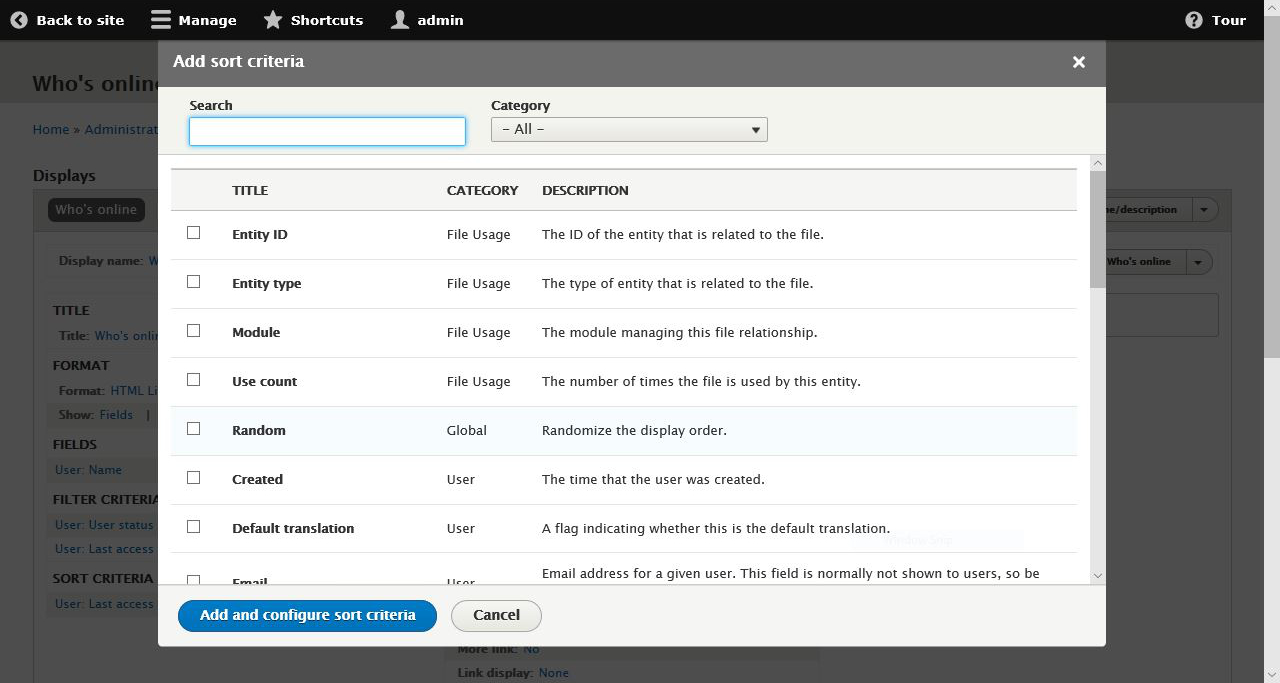Open the admin account icon
Screen dimensions: 1280x683
[399, 19]
